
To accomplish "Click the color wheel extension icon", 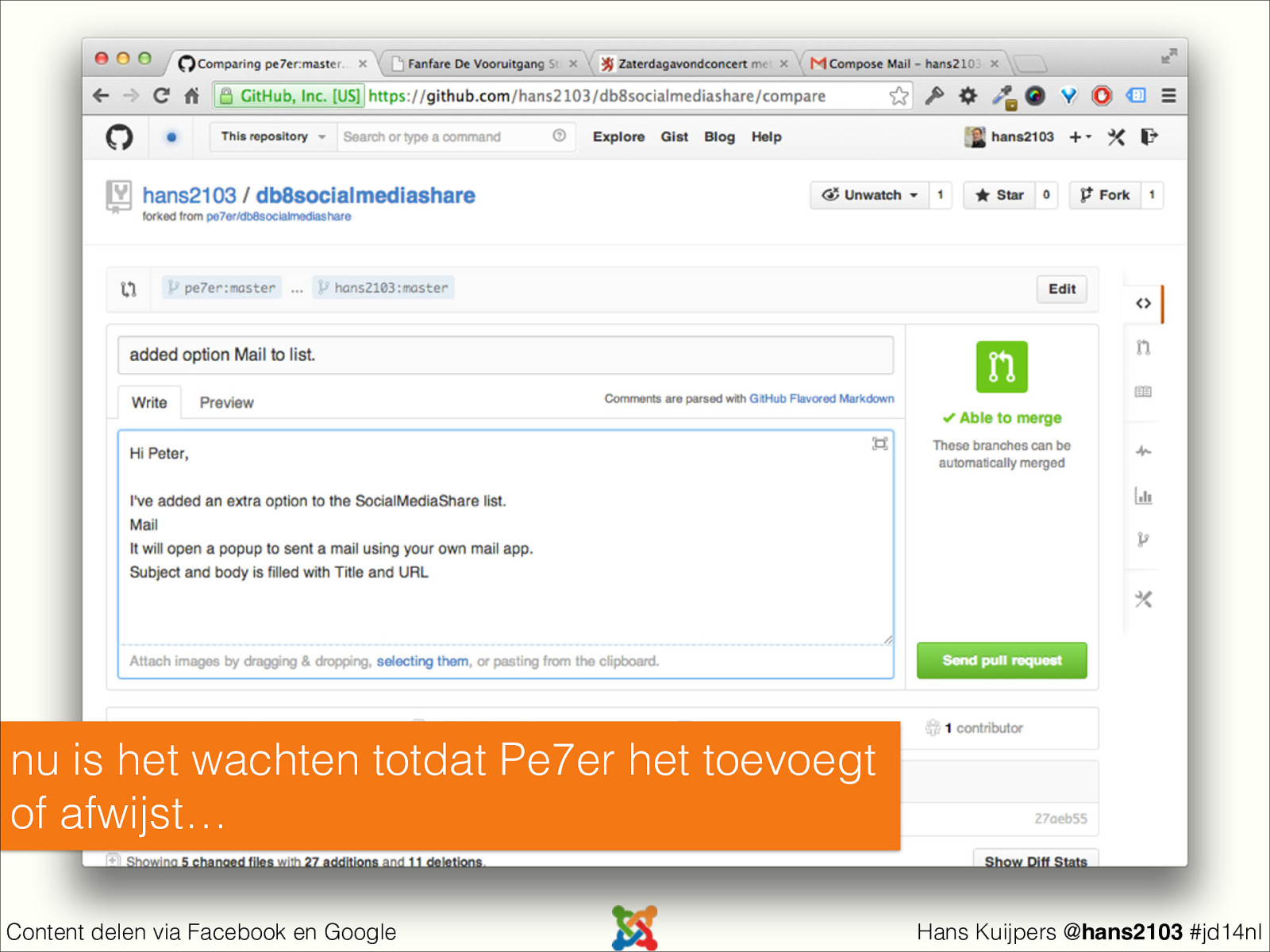I will [1035, 96].
